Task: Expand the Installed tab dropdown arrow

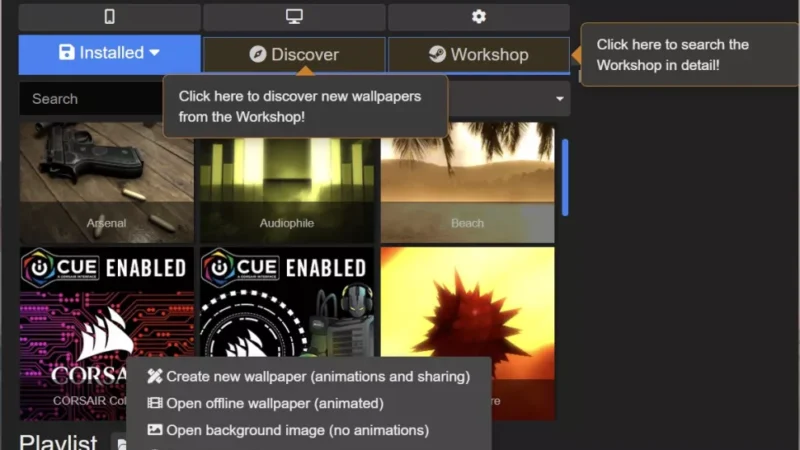Action: coord(155,53)
